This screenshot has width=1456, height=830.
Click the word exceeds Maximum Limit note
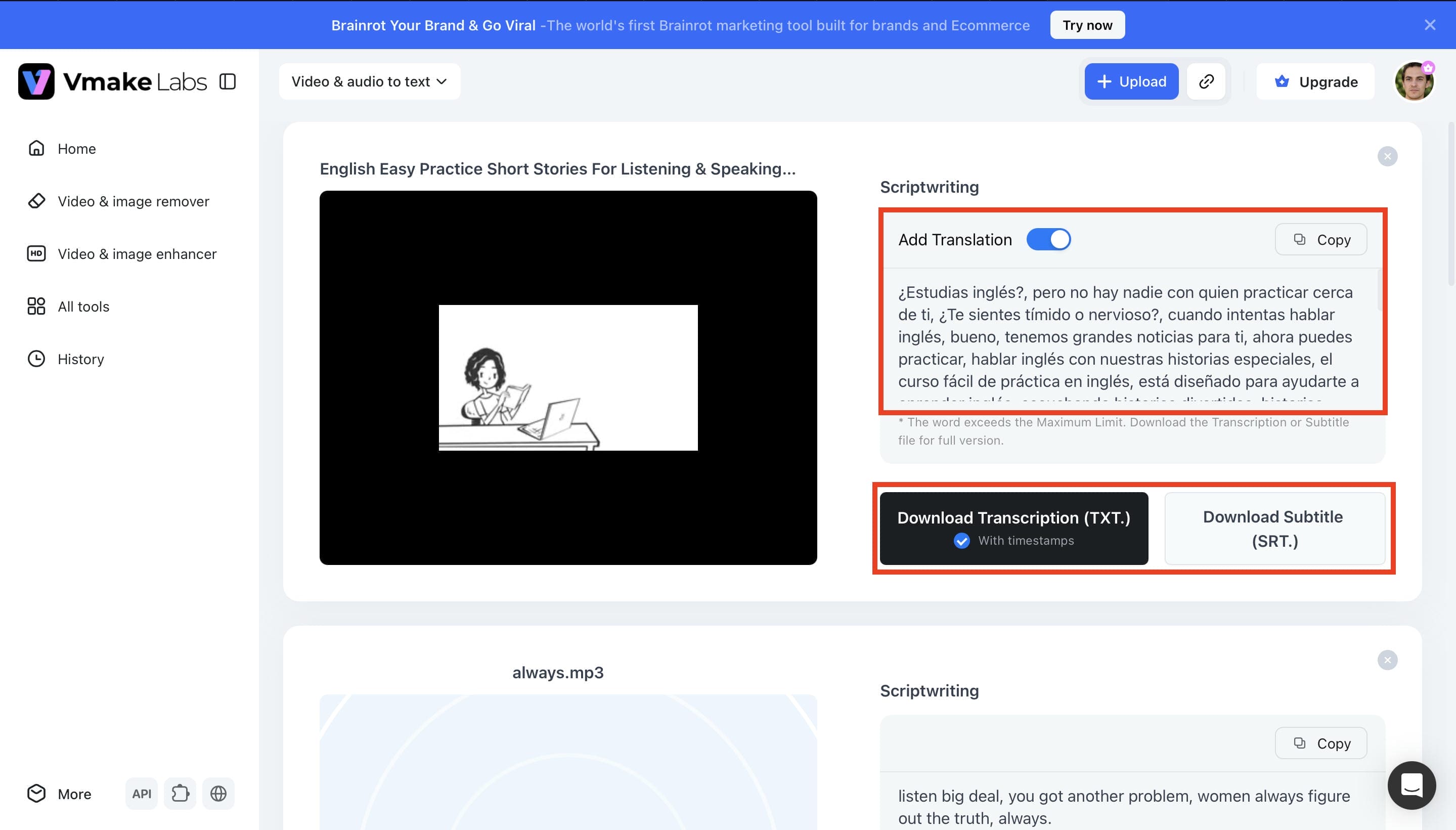[x=1124, y=431]
